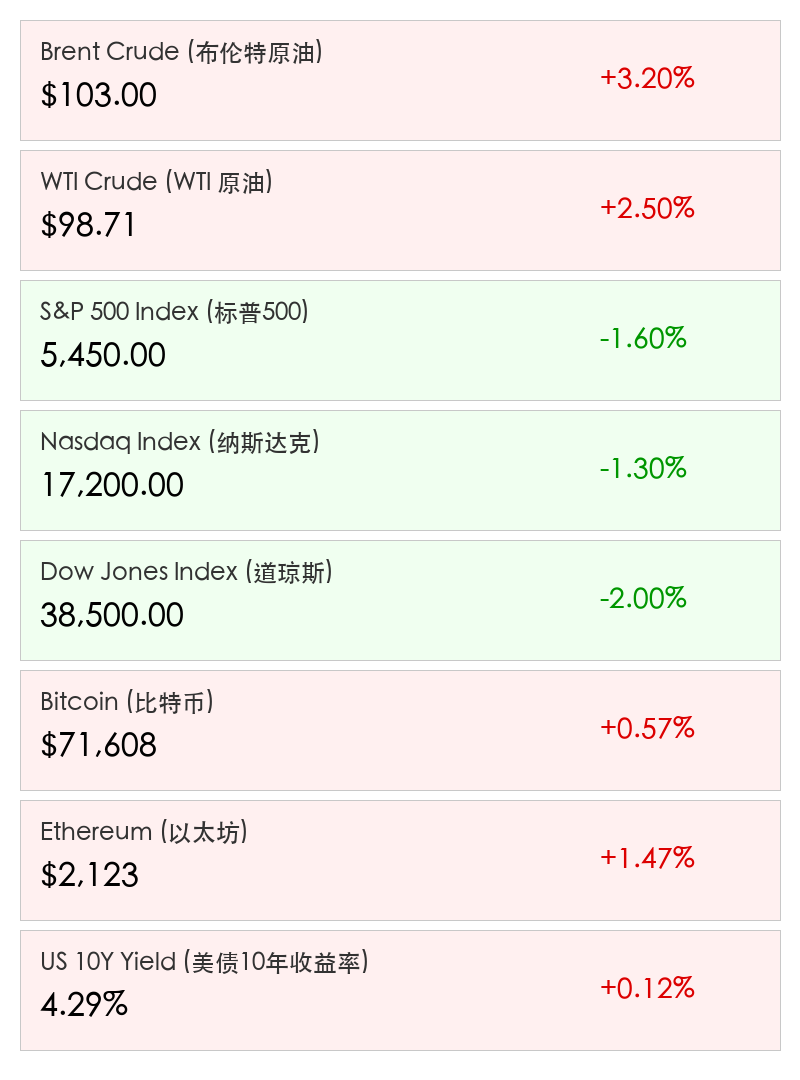
Task: Click the 17,200.00 Nasdaq value
Action: click(112, 485)
